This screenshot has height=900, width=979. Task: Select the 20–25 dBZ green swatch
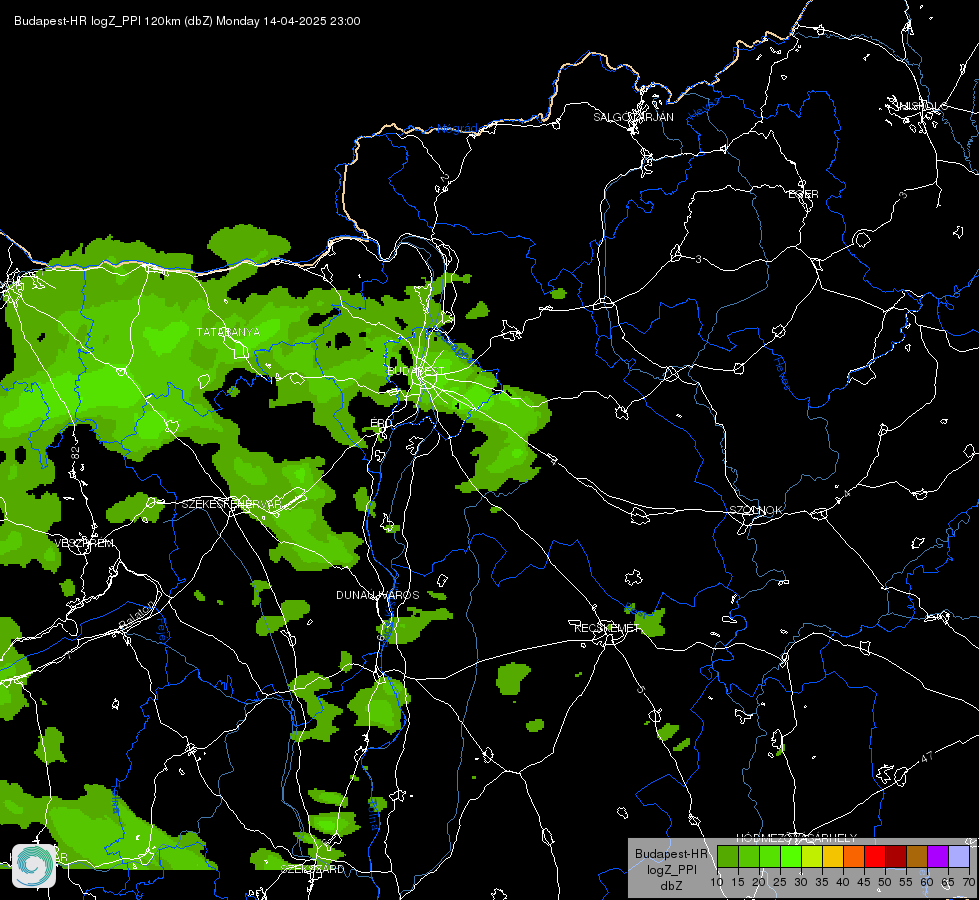point(770,856)
